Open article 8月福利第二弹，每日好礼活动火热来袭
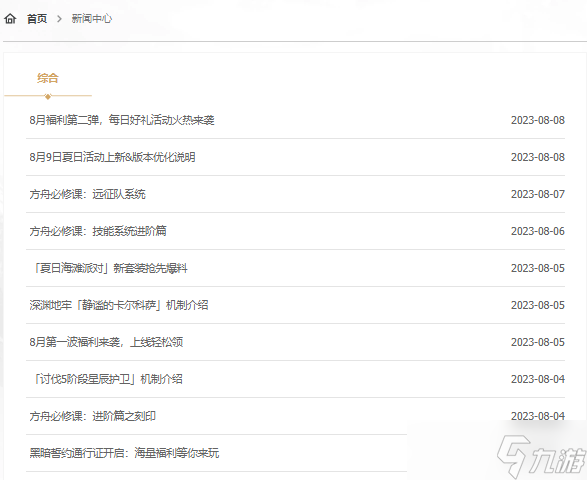This screenshot has height=480, width=587. click(x=122, y=120)
